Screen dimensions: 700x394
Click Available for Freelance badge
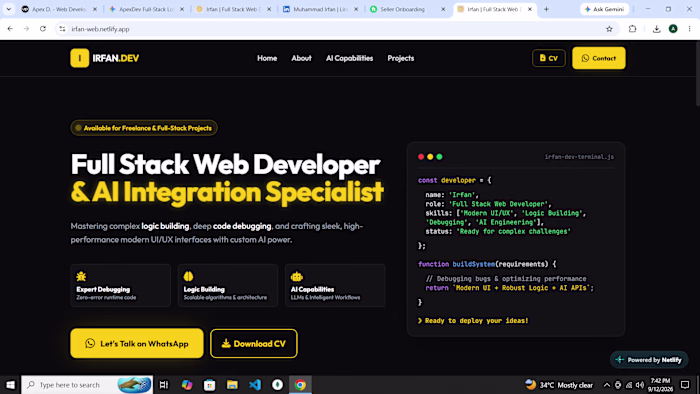tap(144, 128)
